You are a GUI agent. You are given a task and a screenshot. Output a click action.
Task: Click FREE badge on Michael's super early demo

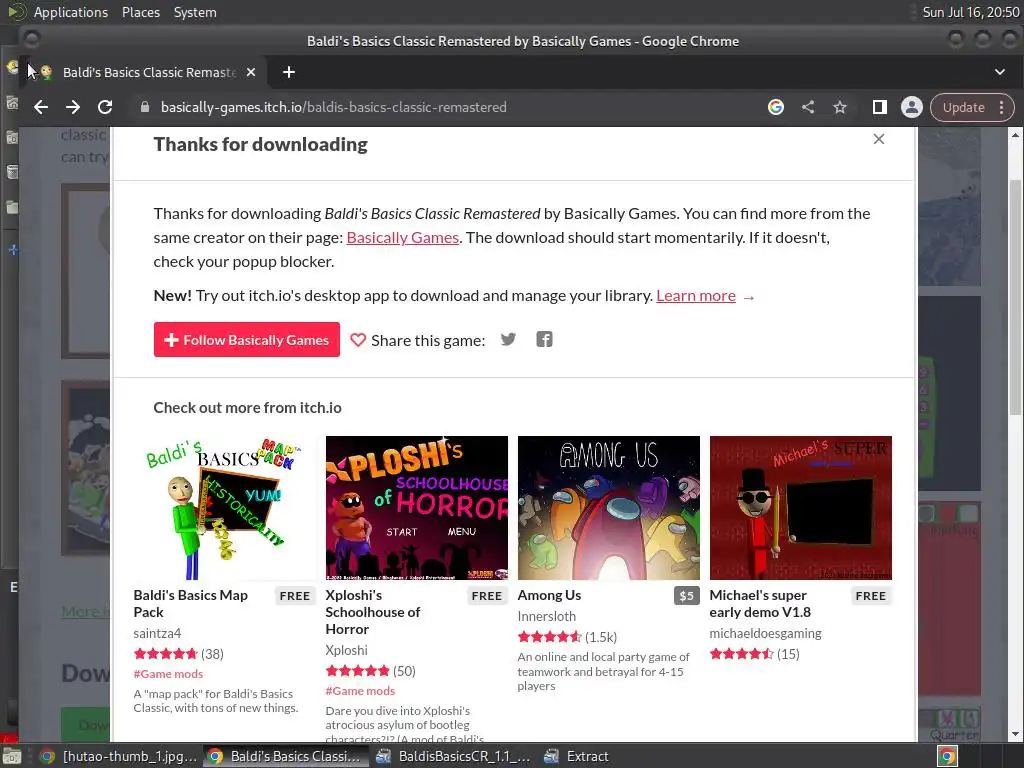click(871, 596)
